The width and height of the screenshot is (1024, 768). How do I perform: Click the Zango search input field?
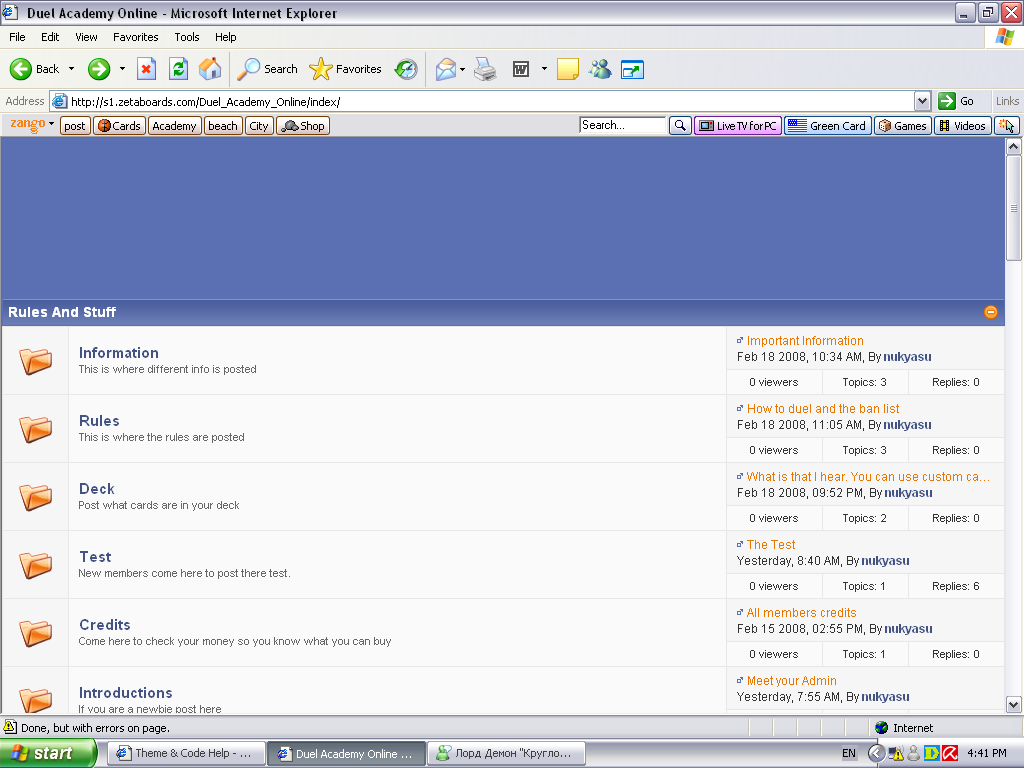point(622,126)
